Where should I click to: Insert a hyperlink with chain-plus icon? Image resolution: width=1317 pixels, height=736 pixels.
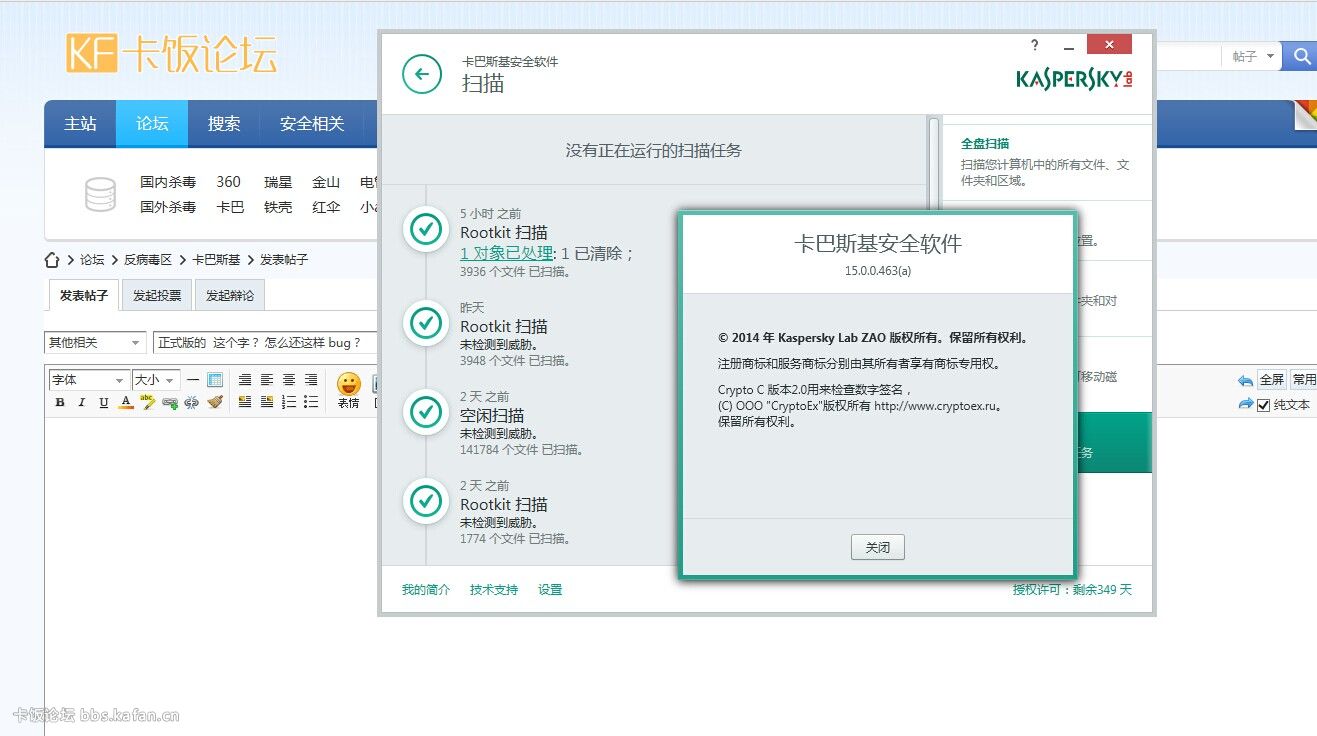[170, 402]
